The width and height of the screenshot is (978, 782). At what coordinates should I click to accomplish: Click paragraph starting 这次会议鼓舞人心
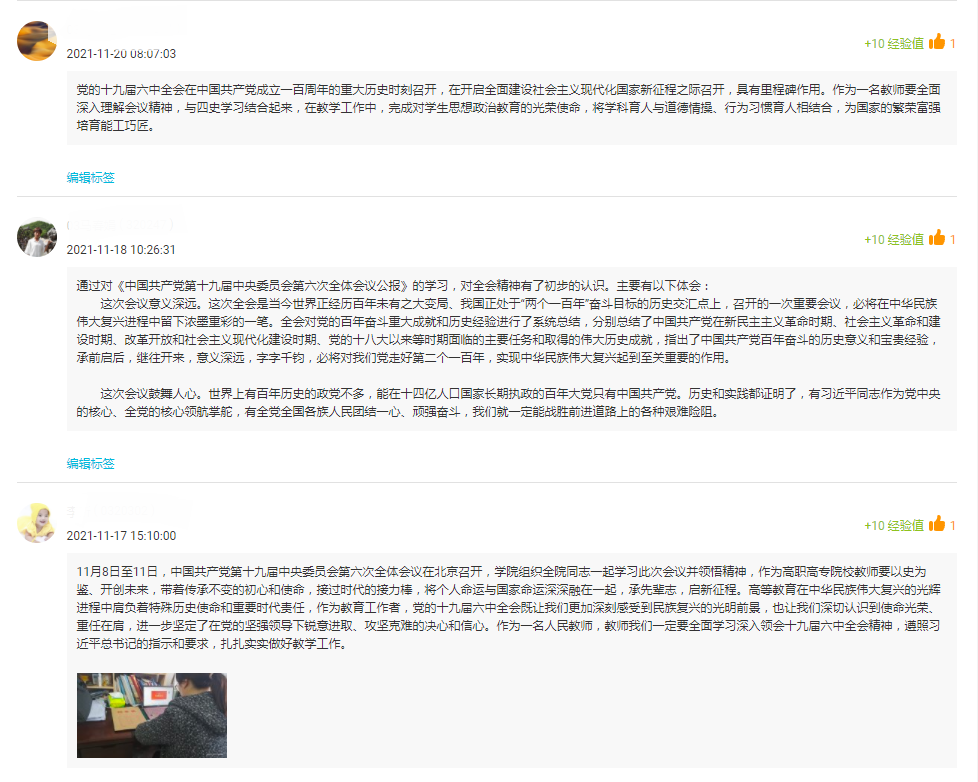pos(510,403)
